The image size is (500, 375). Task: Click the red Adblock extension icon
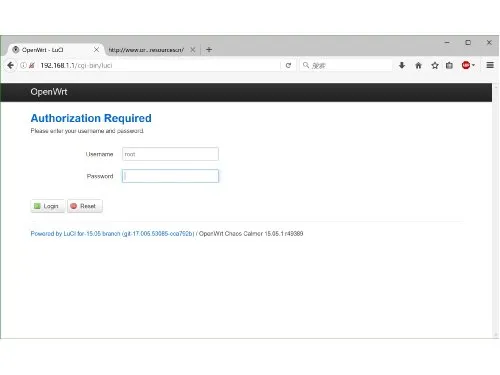click(x=466, y=65)
